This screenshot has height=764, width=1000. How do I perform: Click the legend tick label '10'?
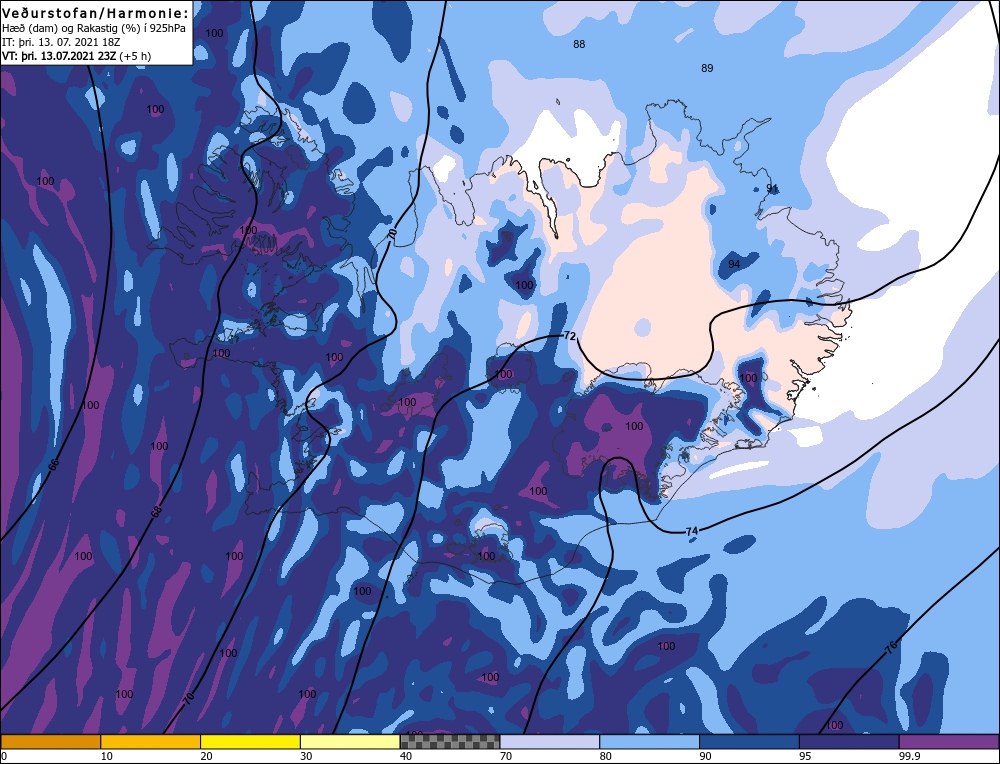[106, 756]
